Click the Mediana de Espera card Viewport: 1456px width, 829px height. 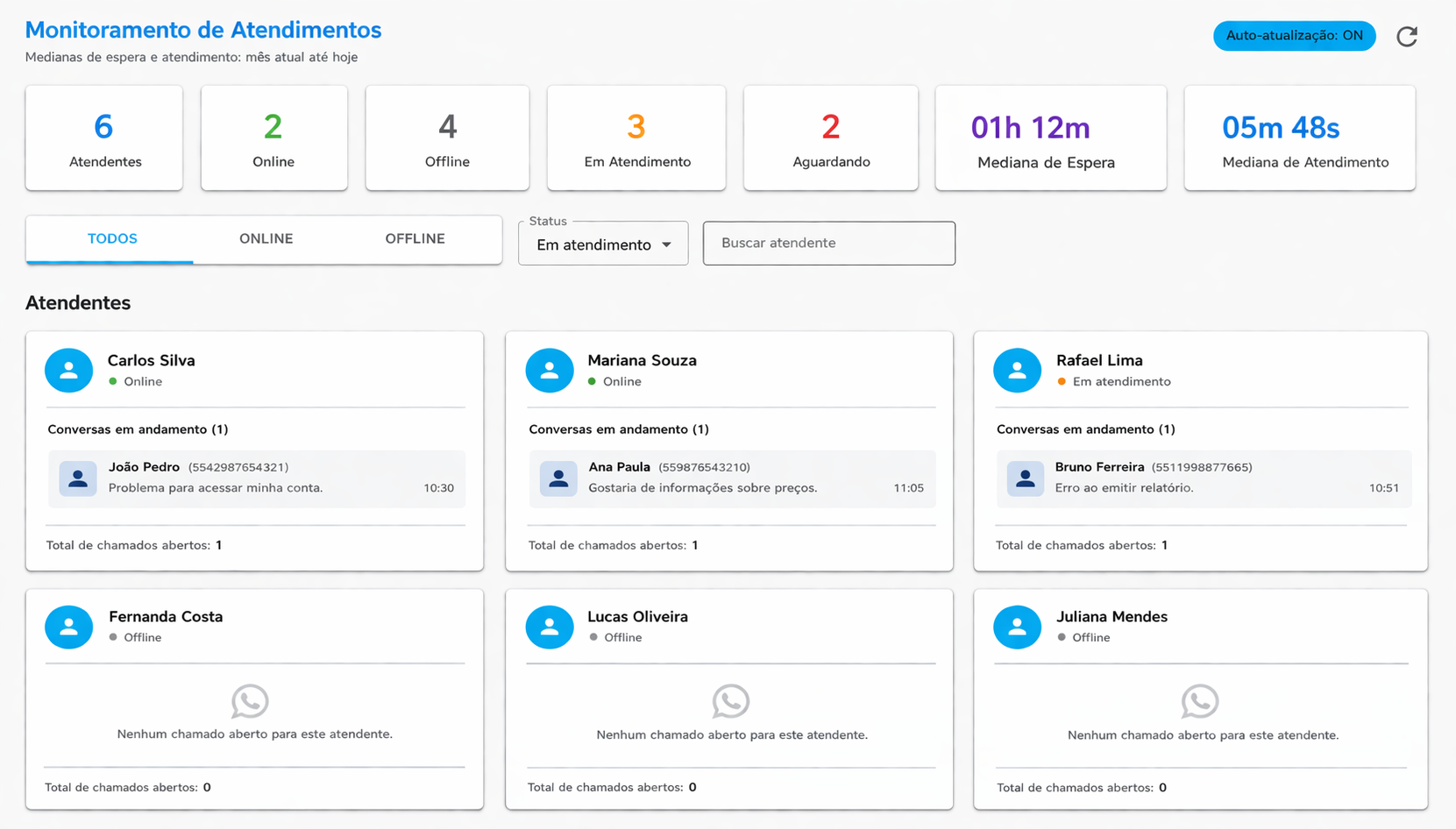pos(1050,138)
